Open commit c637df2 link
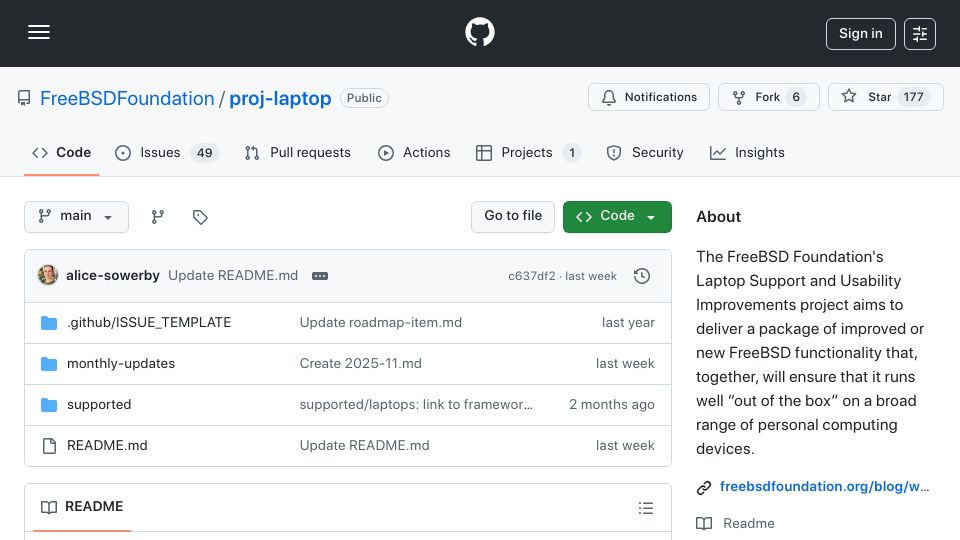Viewport: 960px width, 540px height. point(531,276)
